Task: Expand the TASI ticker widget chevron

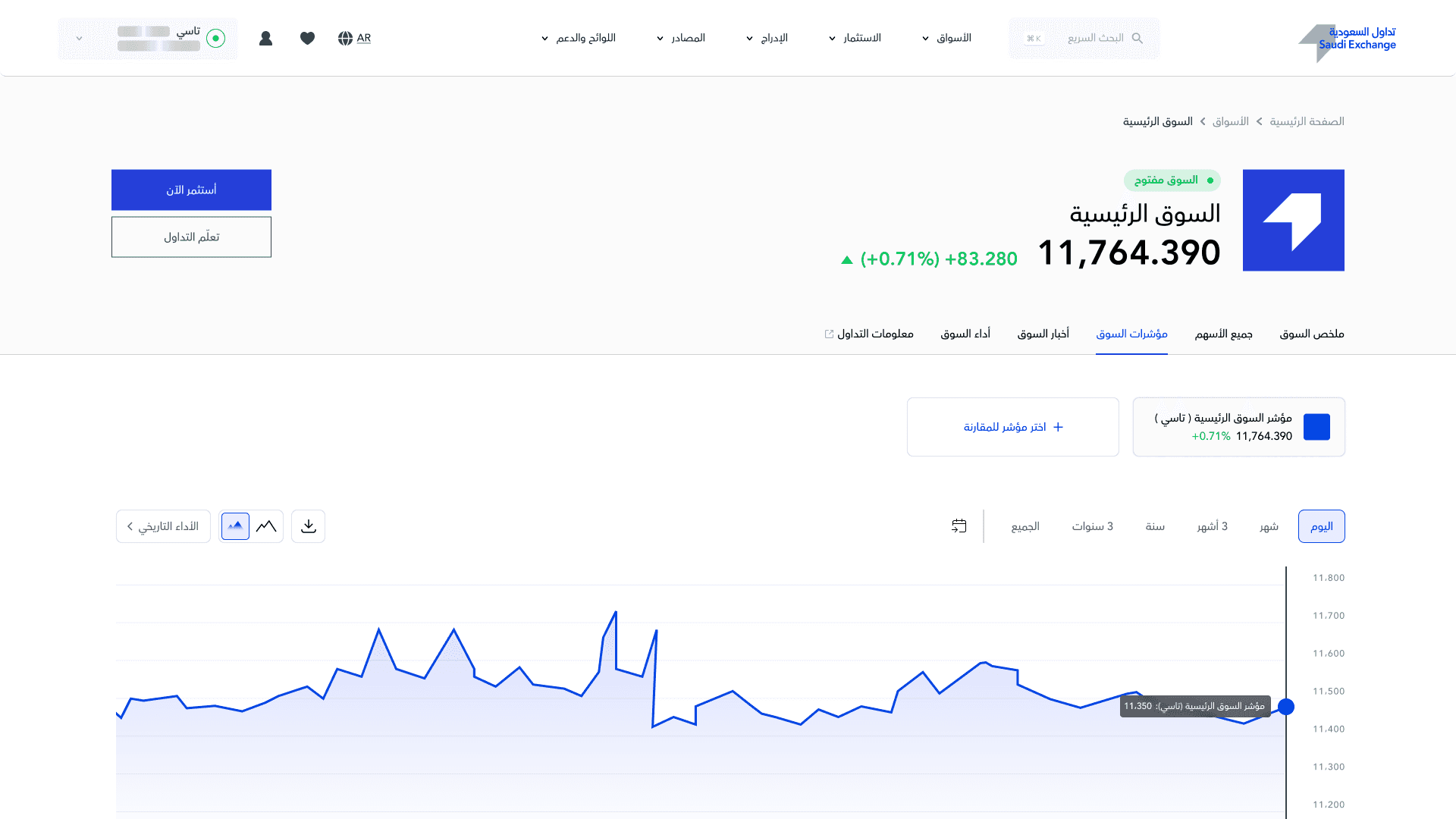Action: tap(79, 38)
